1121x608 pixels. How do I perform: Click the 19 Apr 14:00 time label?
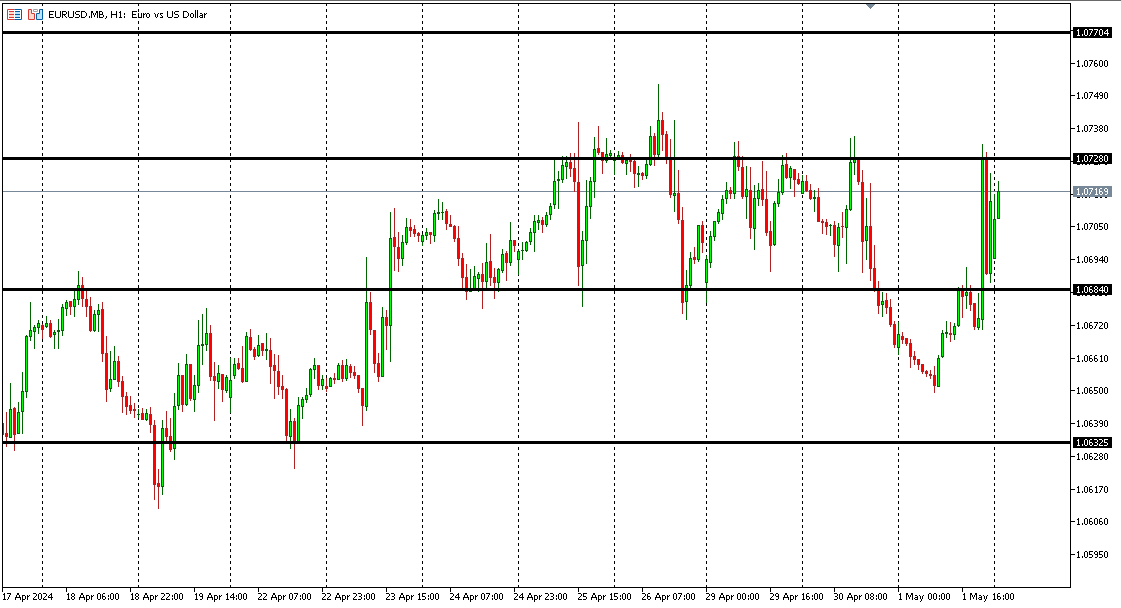click(220, 597)
